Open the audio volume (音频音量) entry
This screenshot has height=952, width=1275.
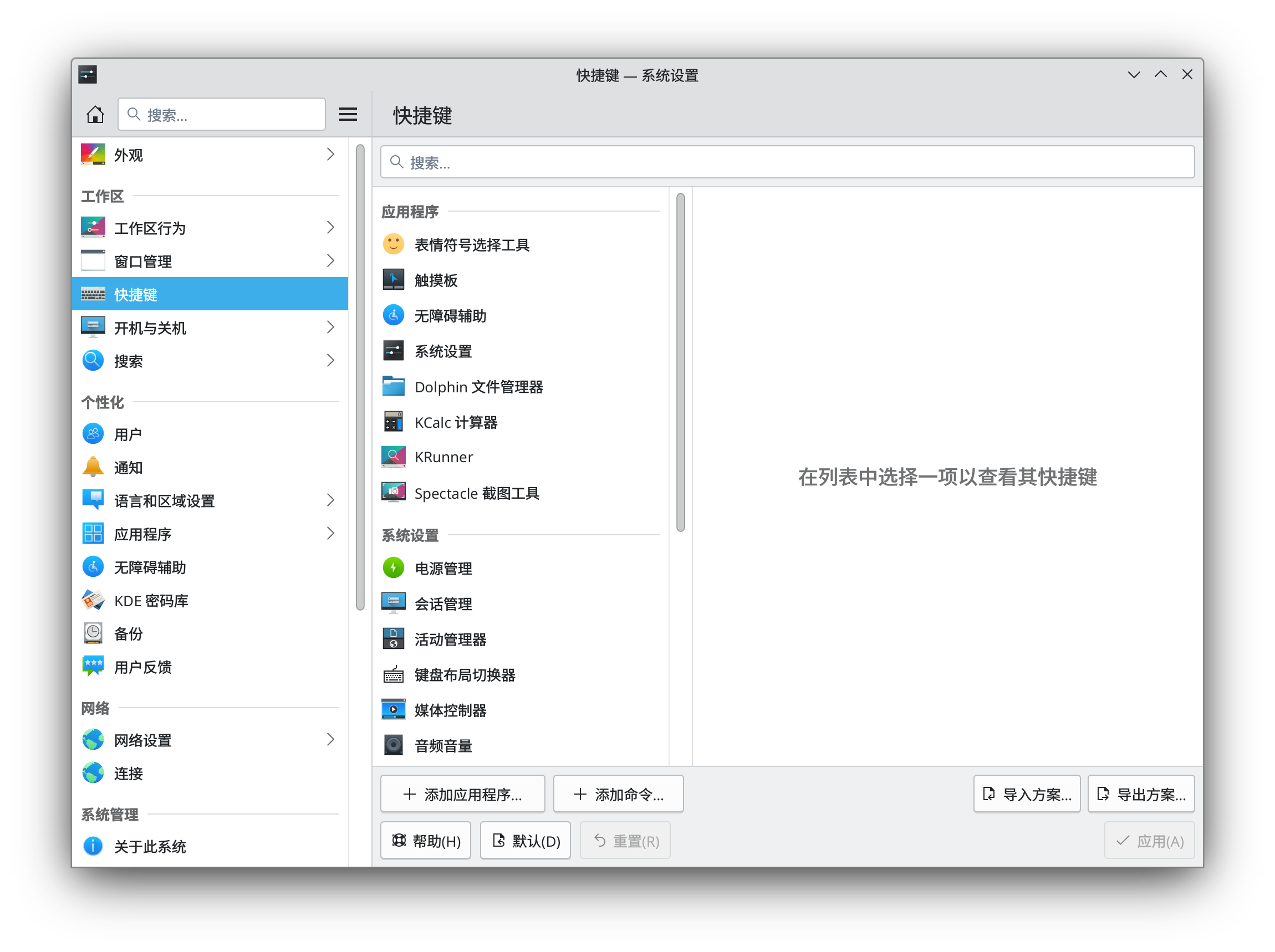click(443, 746)
